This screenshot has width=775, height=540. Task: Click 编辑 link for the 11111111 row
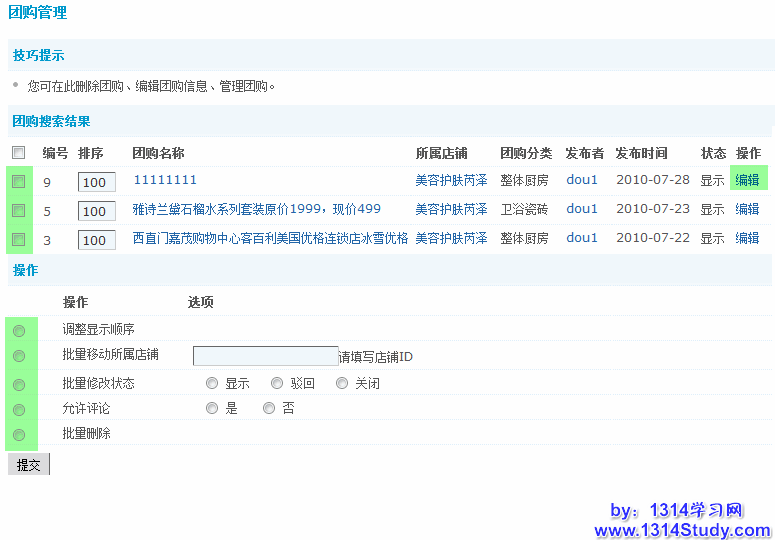tap(747, 180)
